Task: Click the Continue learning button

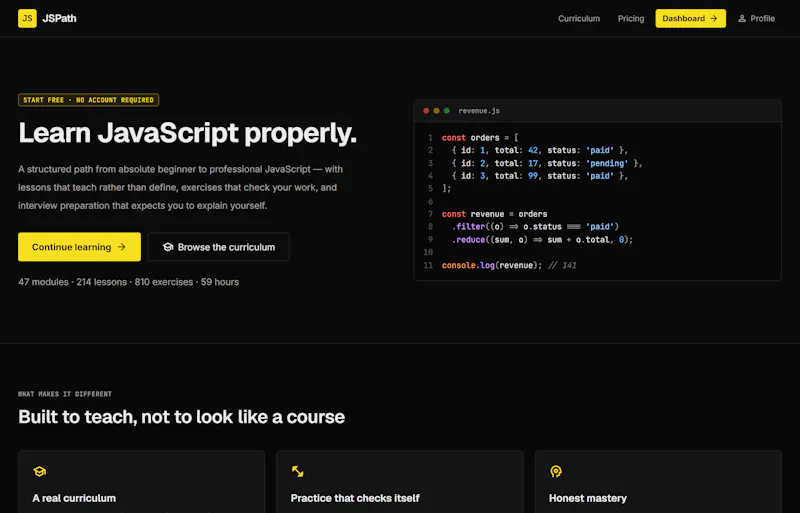Action: pos(79,247)
